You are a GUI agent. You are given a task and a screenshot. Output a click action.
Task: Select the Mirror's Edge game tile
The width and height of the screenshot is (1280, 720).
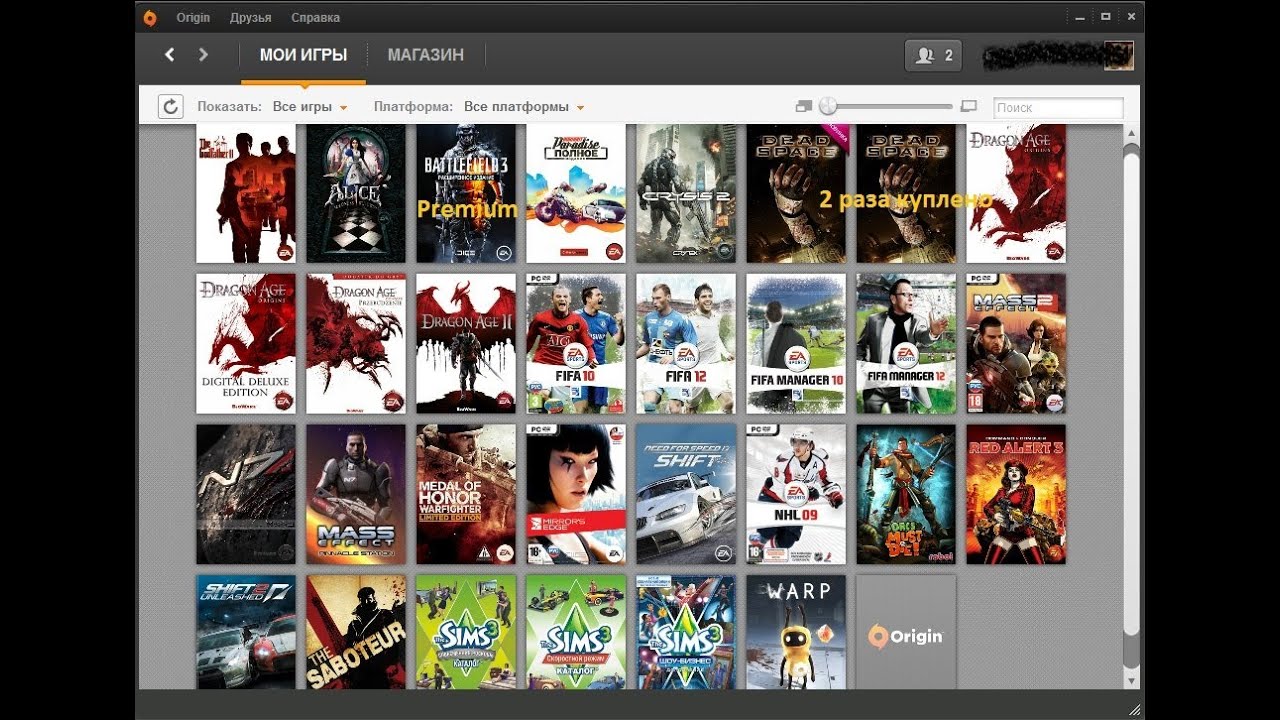click(576, 494)
